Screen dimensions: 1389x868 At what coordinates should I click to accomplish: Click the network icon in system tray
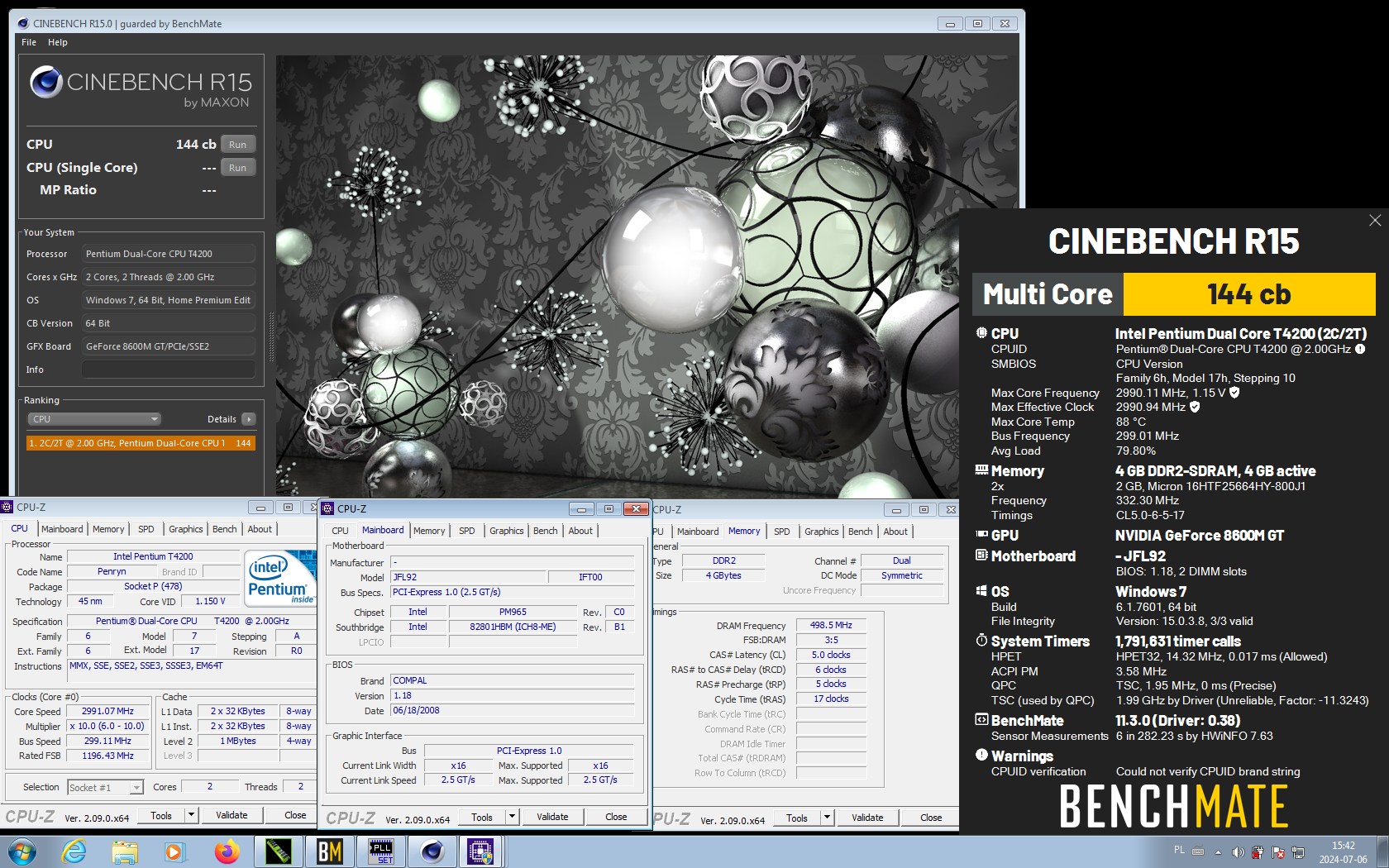(x=1298, y=851)
